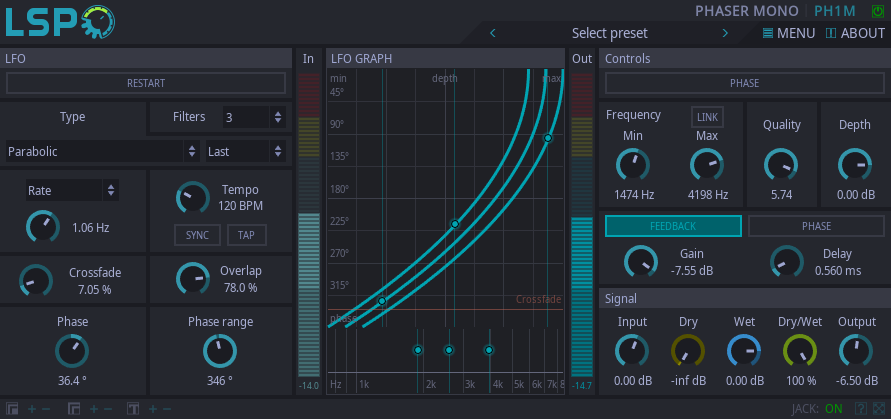Toggle the tempo SYNC button
Image resolution: width=891 pixels, height=419 pixels.
(x=197, y=235)
